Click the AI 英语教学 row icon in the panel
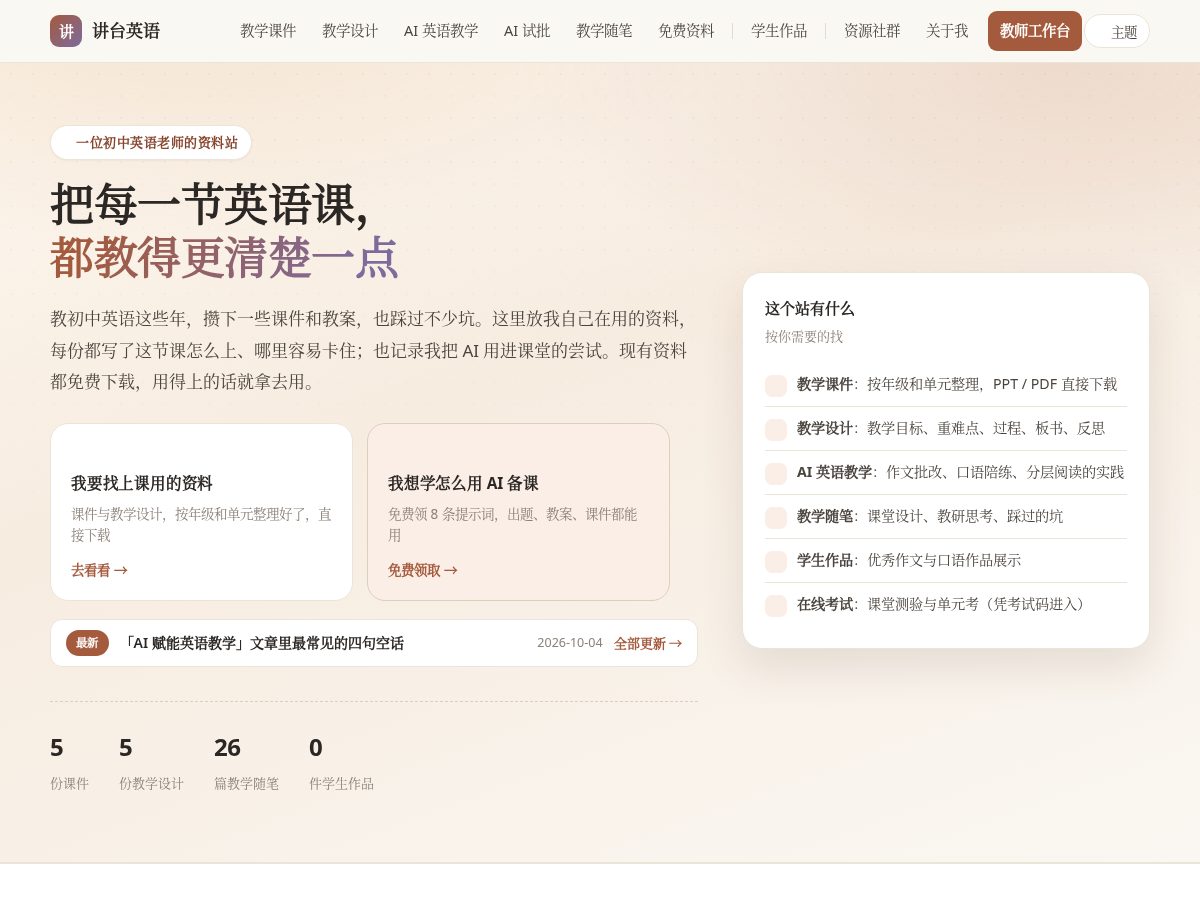This screenshot has width=1200, height=900. click(776, 473)
